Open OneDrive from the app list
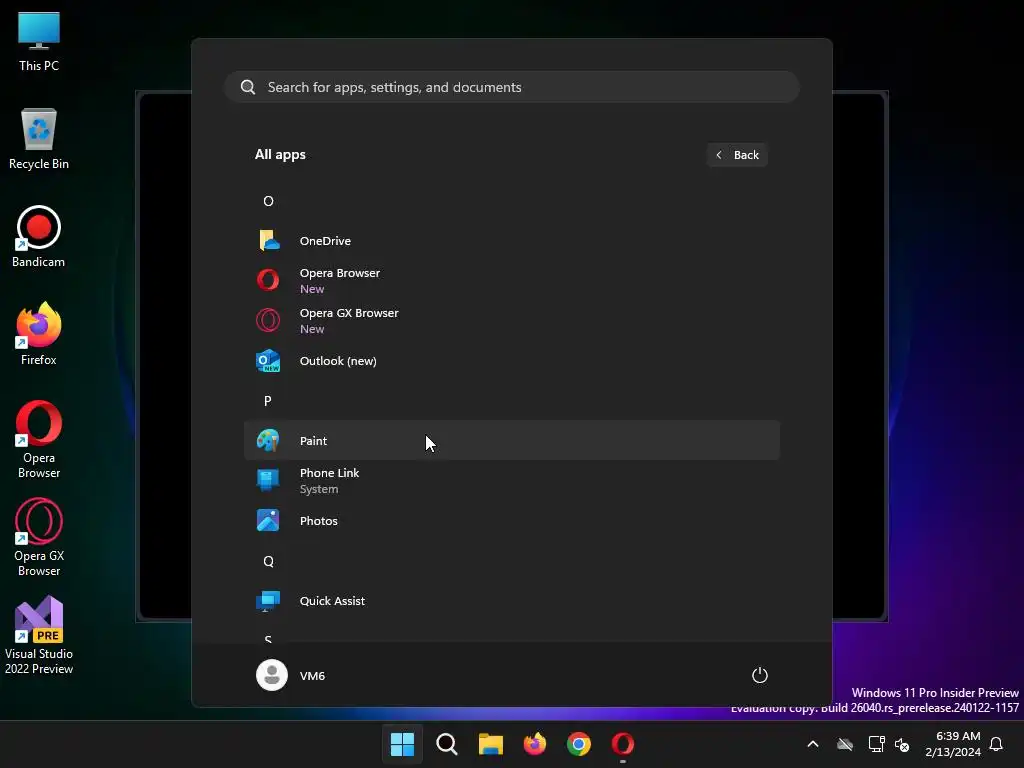The image size is (1024, 768). [511, 241]
